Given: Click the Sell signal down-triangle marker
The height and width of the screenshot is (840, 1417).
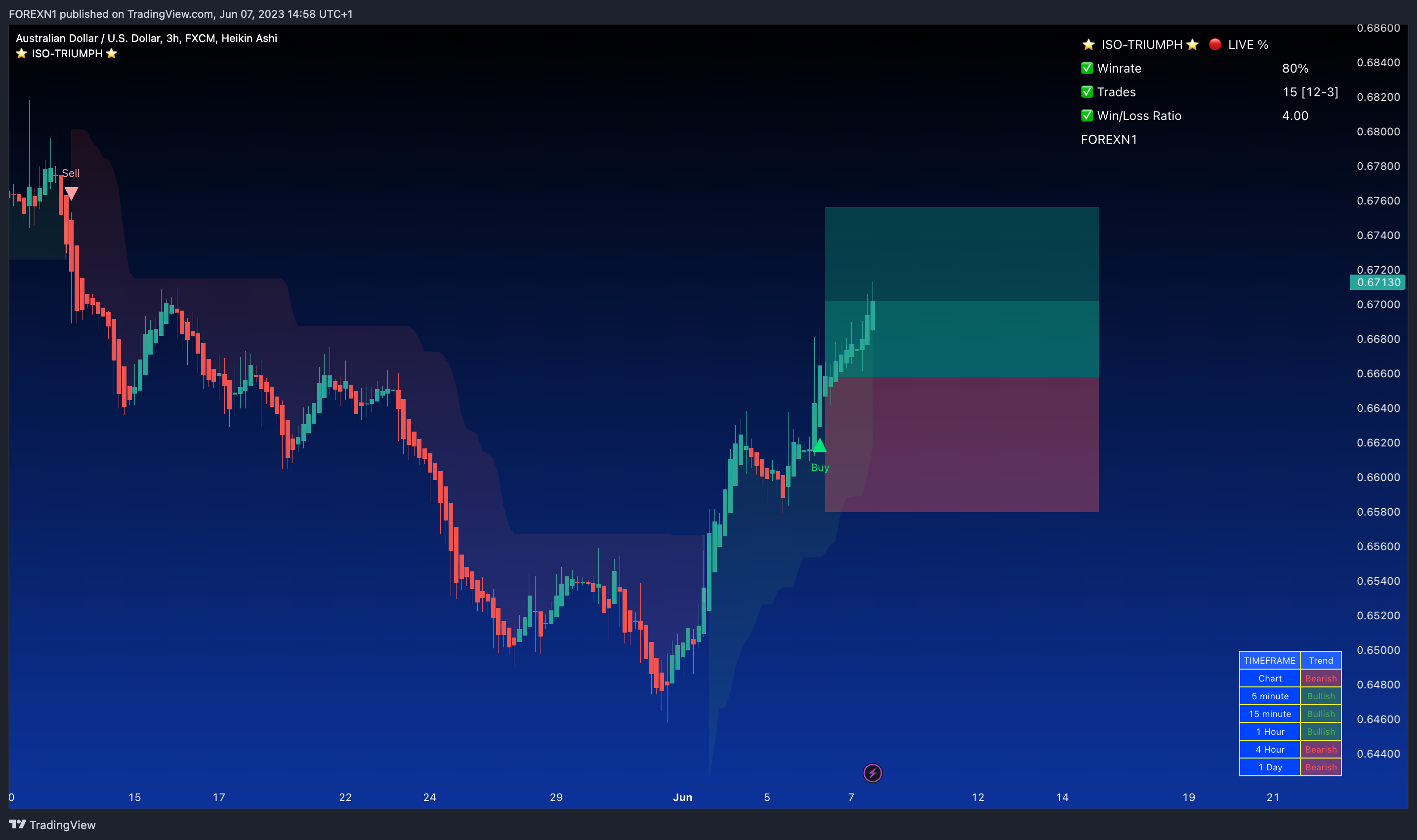Looking at the screenshot, I should coord(71,194).
